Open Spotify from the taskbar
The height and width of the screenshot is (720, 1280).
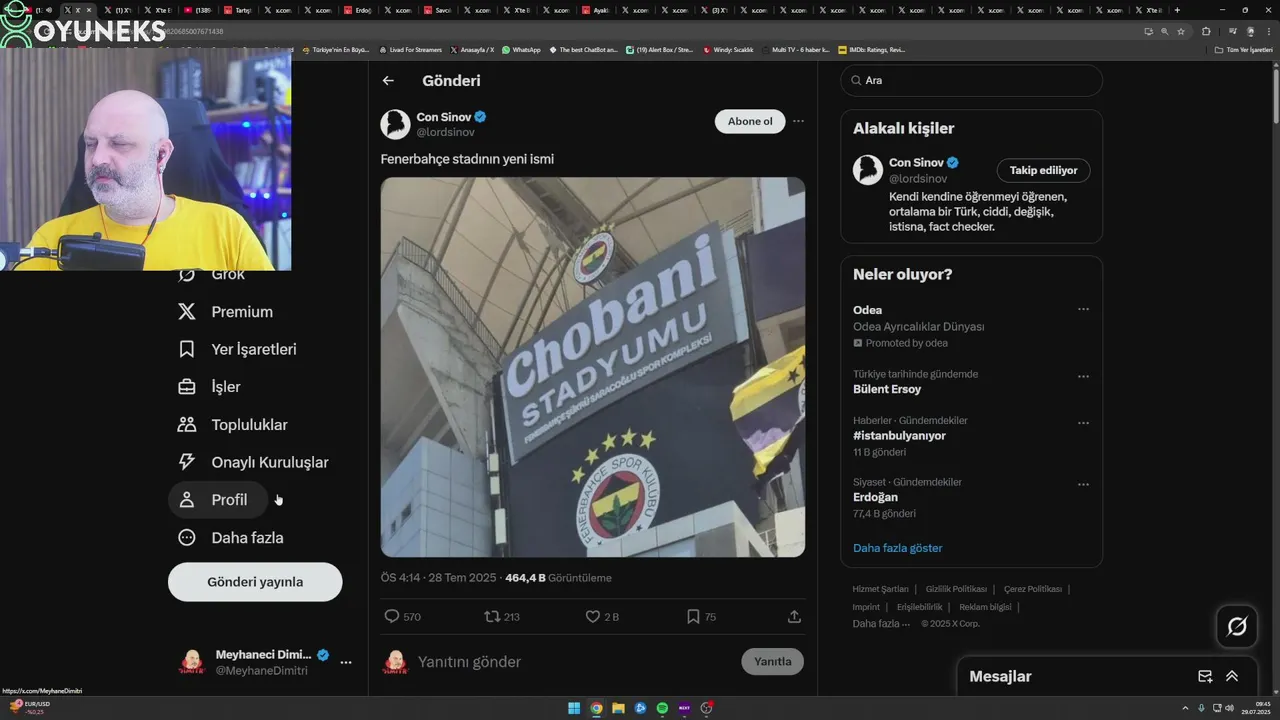tap(662, 708)
